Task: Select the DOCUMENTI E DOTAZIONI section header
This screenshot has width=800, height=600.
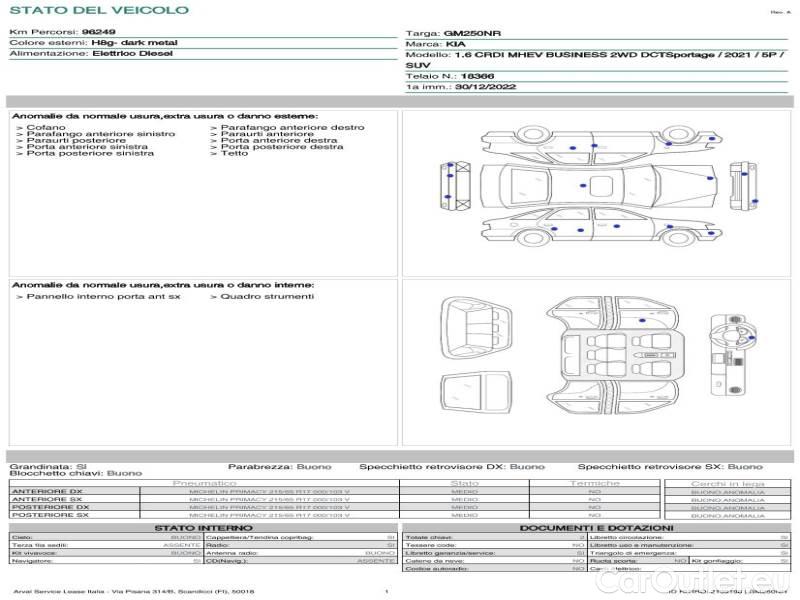Action: (x=596, y=528)
